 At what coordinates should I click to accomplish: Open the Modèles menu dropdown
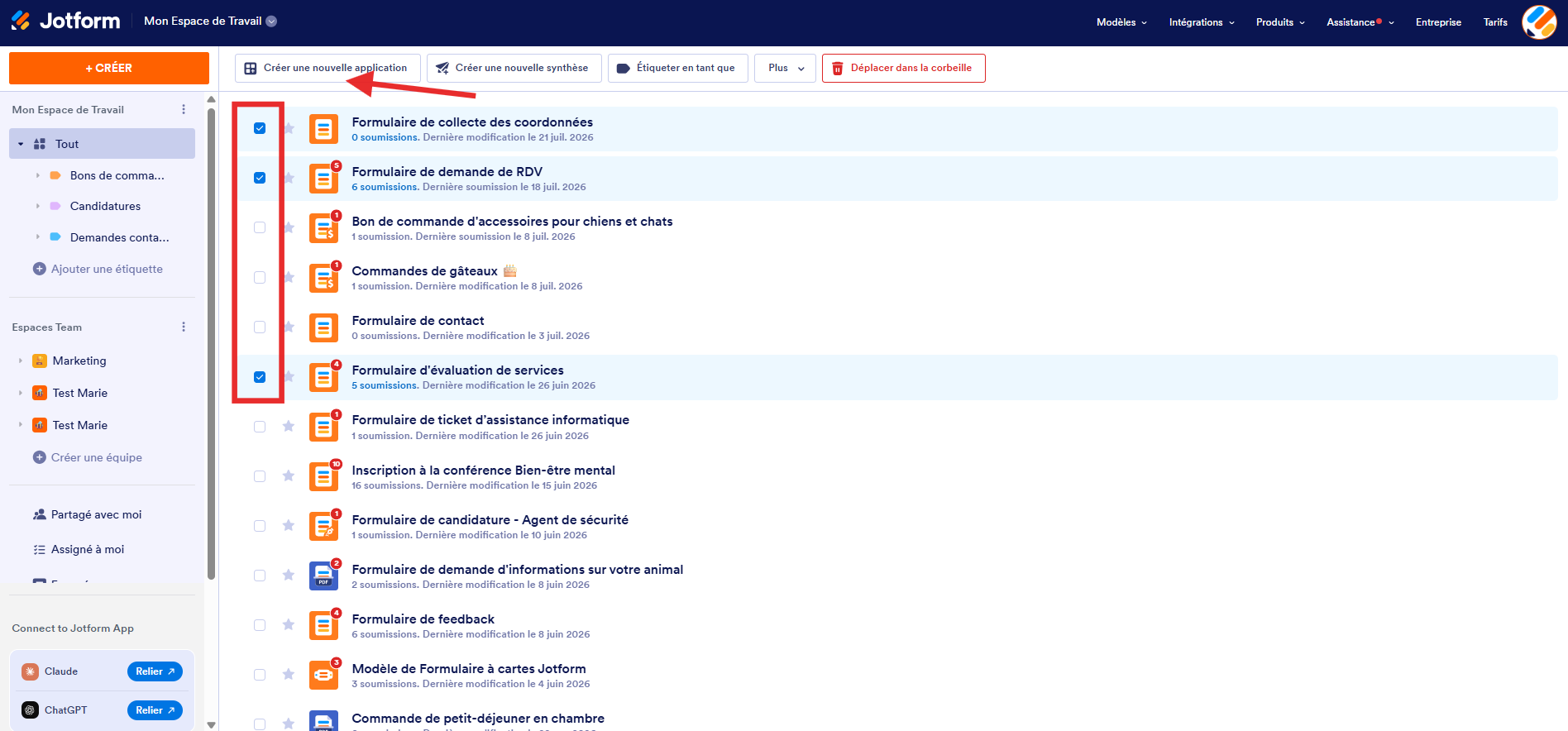1121,22
